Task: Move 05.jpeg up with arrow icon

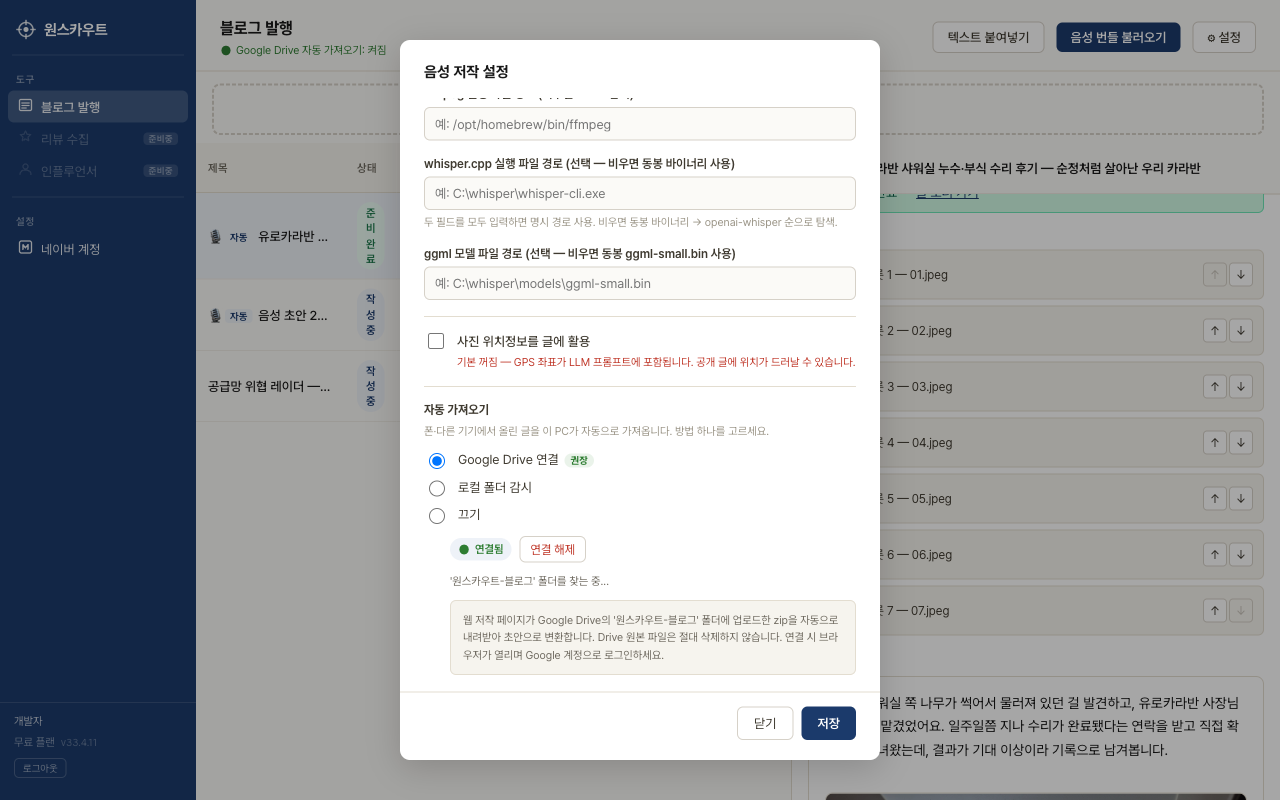Action: 1215,499
